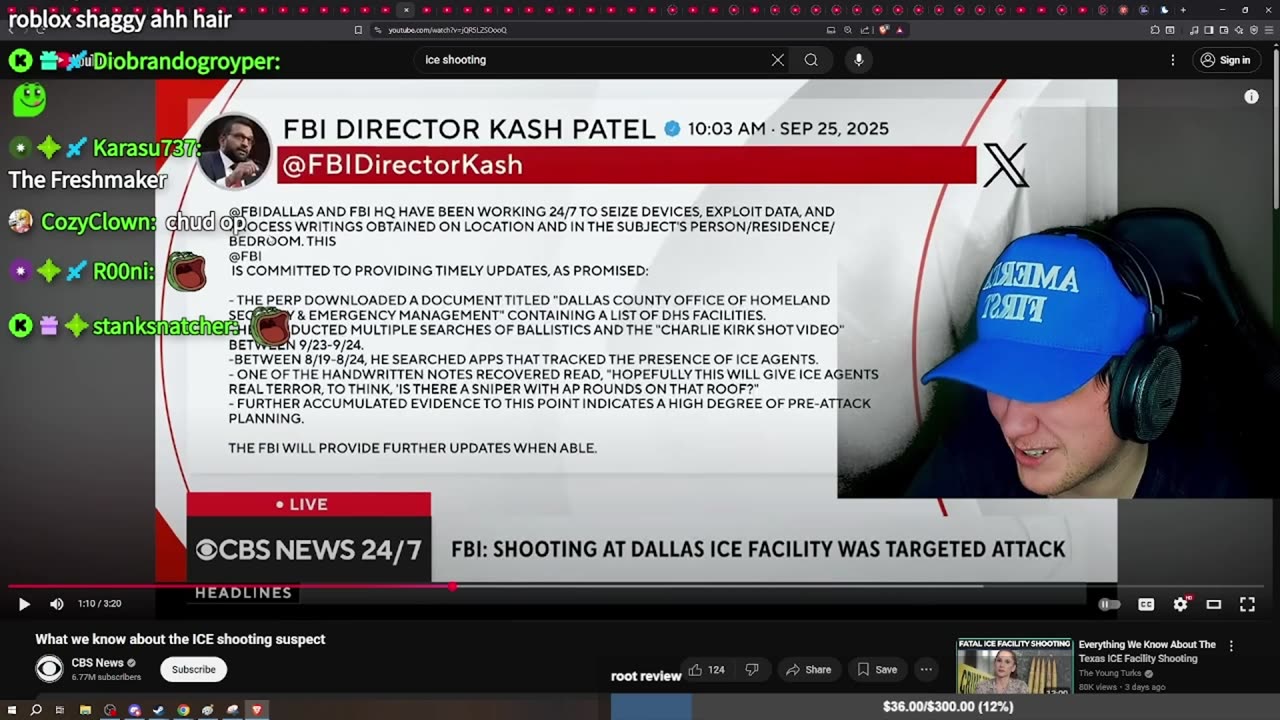Click the YouTube search magnifier button
This screenshot has height=720, width=1280.
pyautogui.click(x=811, y=60)
